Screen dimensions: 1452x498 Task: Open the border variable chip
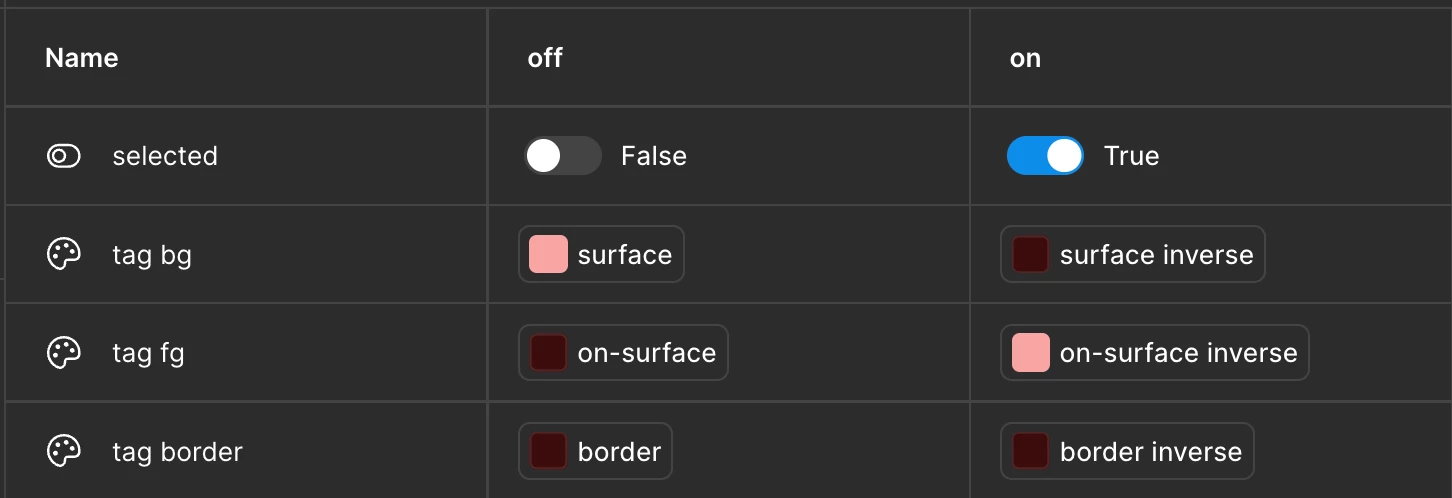pyautogui.click(x=595, y=451)
